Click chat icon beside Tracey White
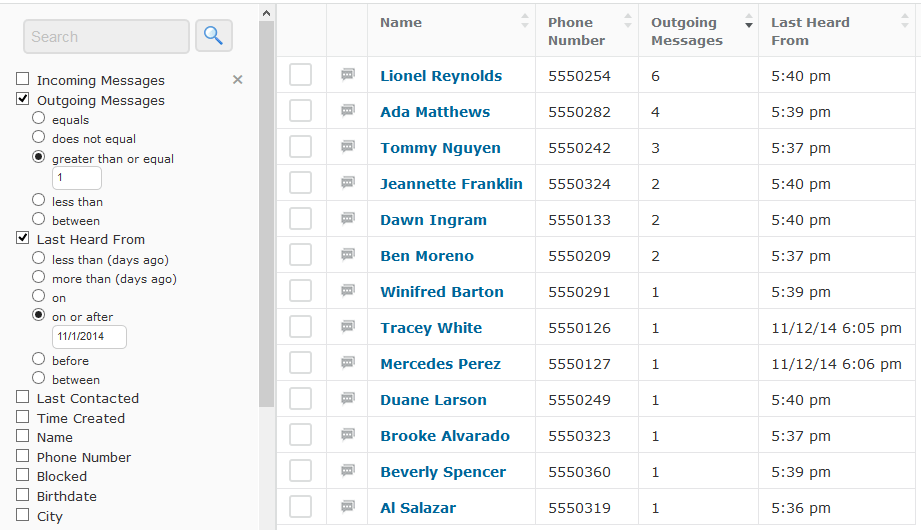This screenshot has height=530, width=921. click(x=348, y=326)
